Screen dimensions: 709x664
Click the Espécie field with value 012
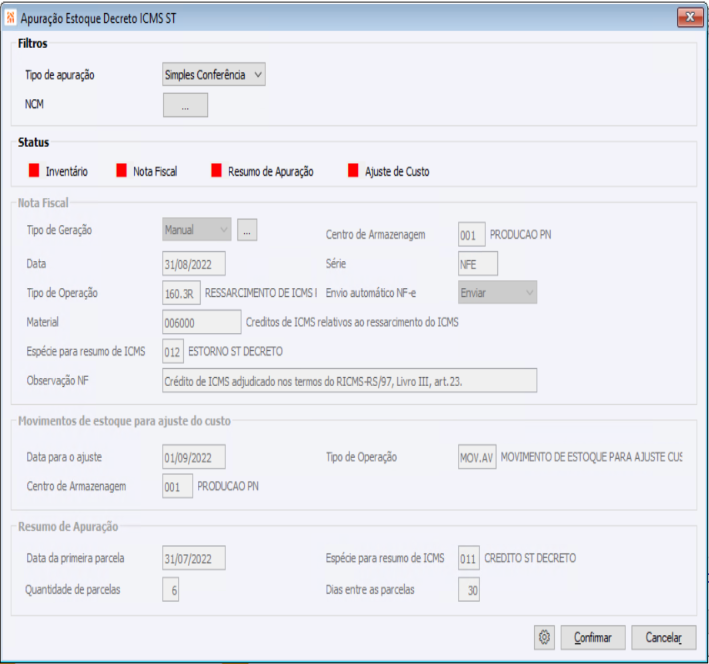[173, 351]
